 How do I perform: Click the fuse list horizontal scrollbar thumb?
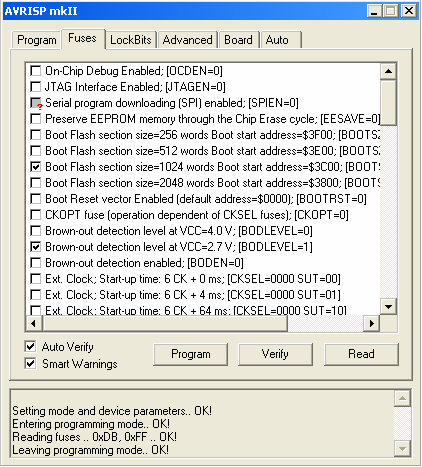165,323
